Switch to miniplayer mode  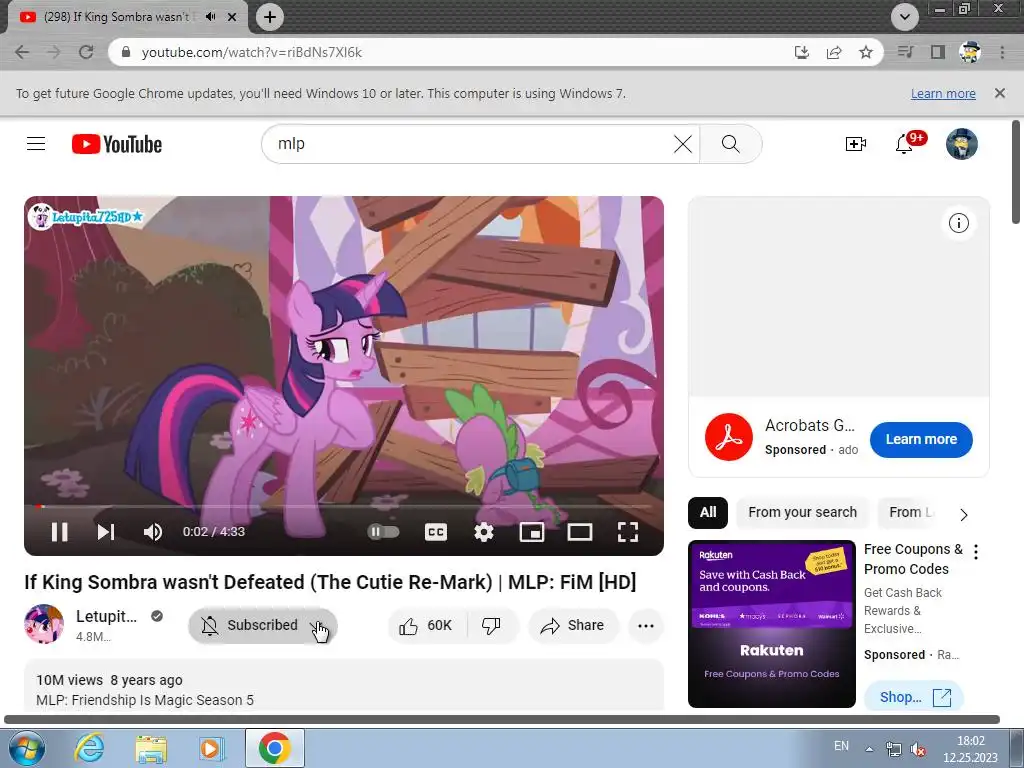click(x=532, y=532)
